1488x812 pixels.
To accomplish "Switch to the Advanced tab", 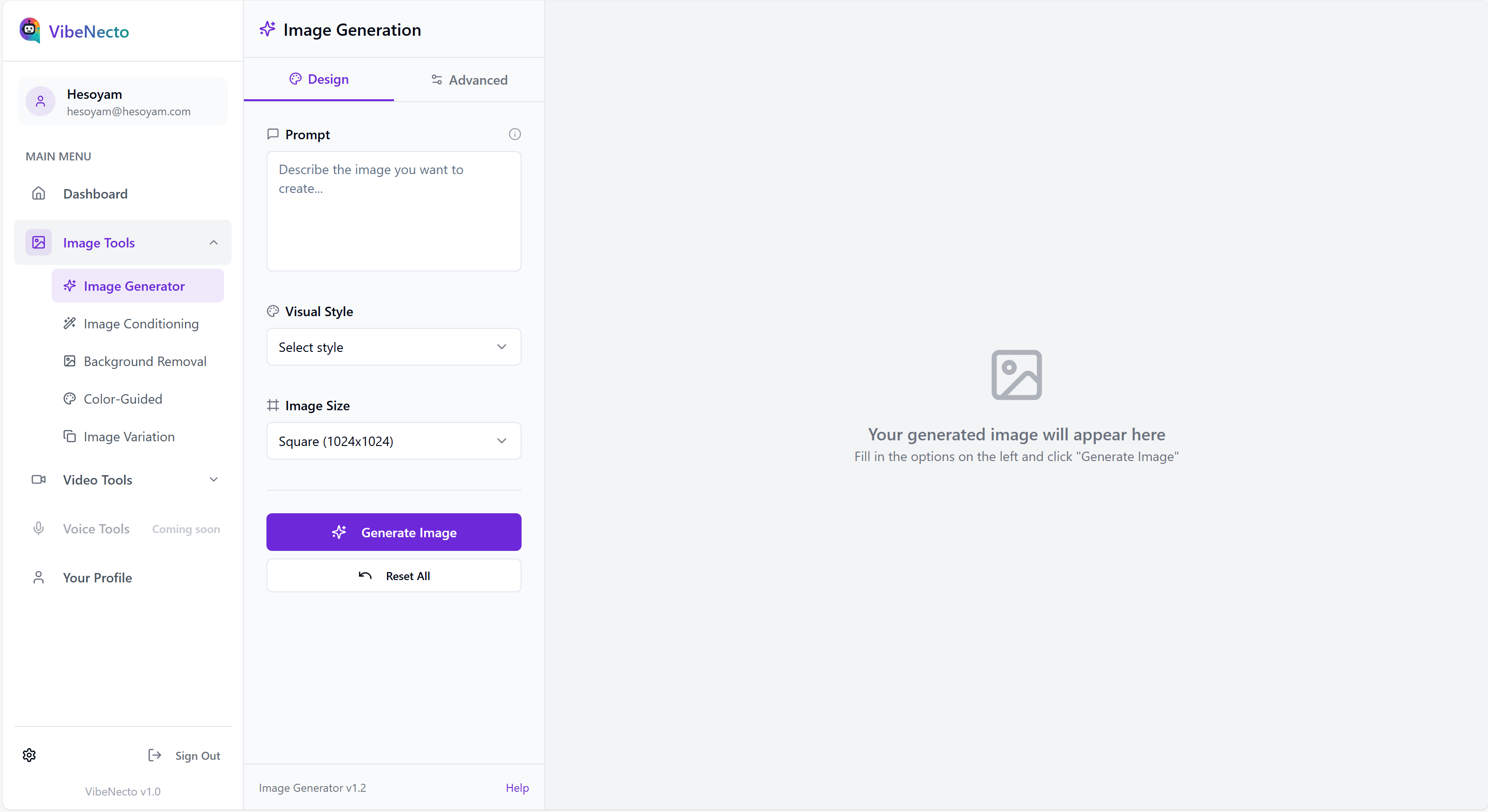I will 469,80.
